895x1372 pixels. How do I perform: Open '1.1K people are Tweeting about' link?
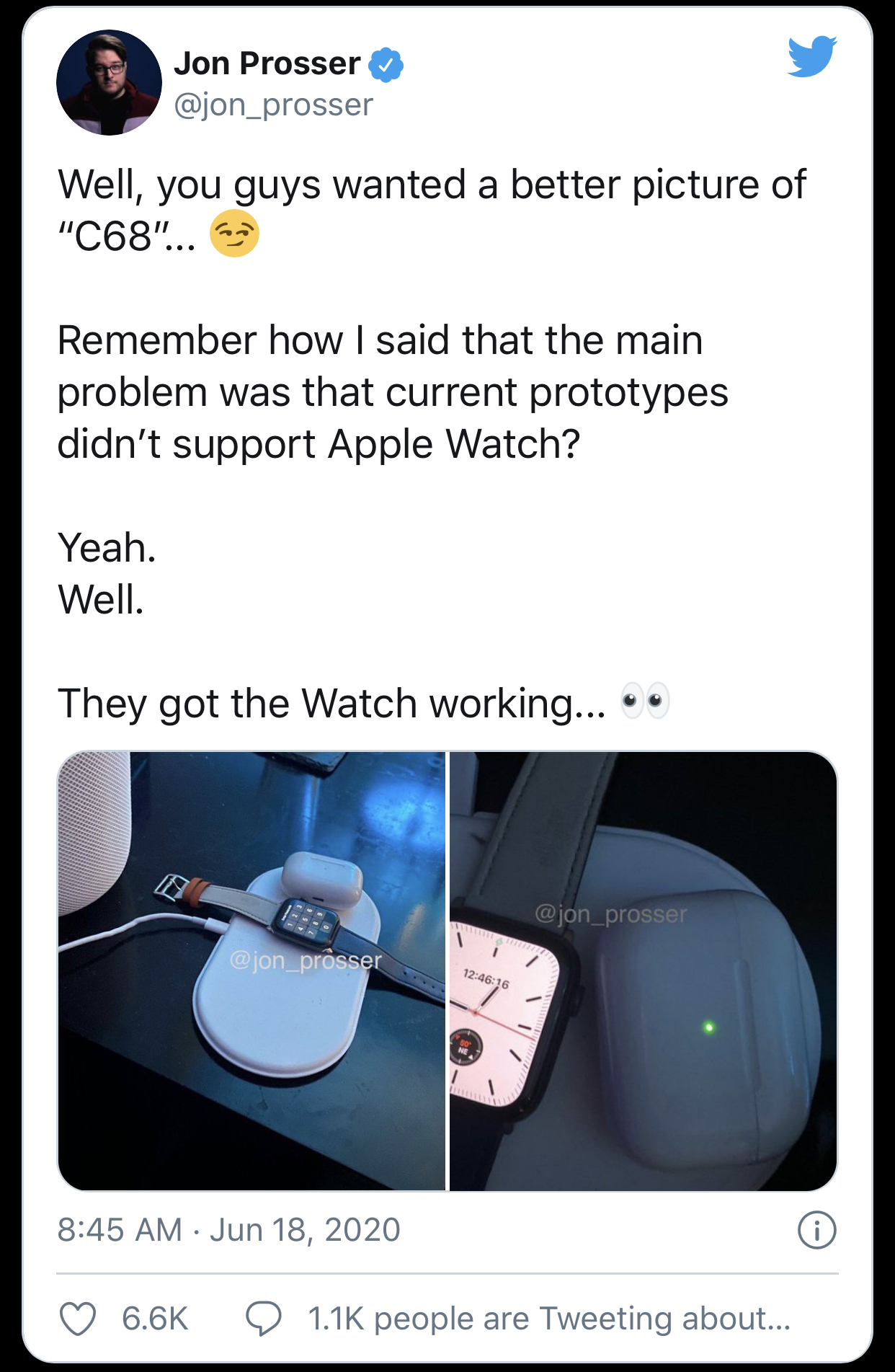point(549,1319)
